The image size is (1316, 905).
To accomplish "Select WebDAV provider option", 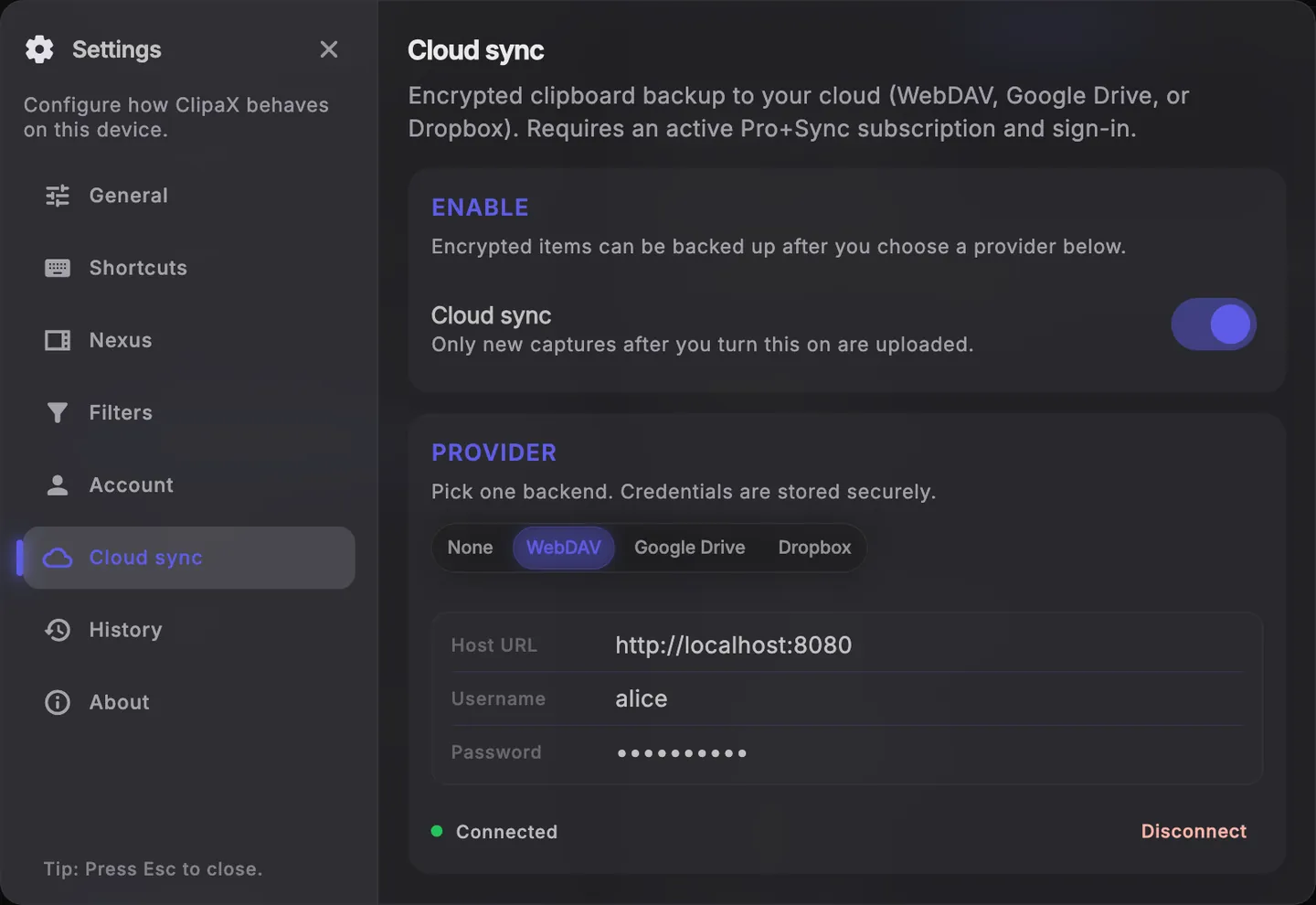I will tap(564, 548).
